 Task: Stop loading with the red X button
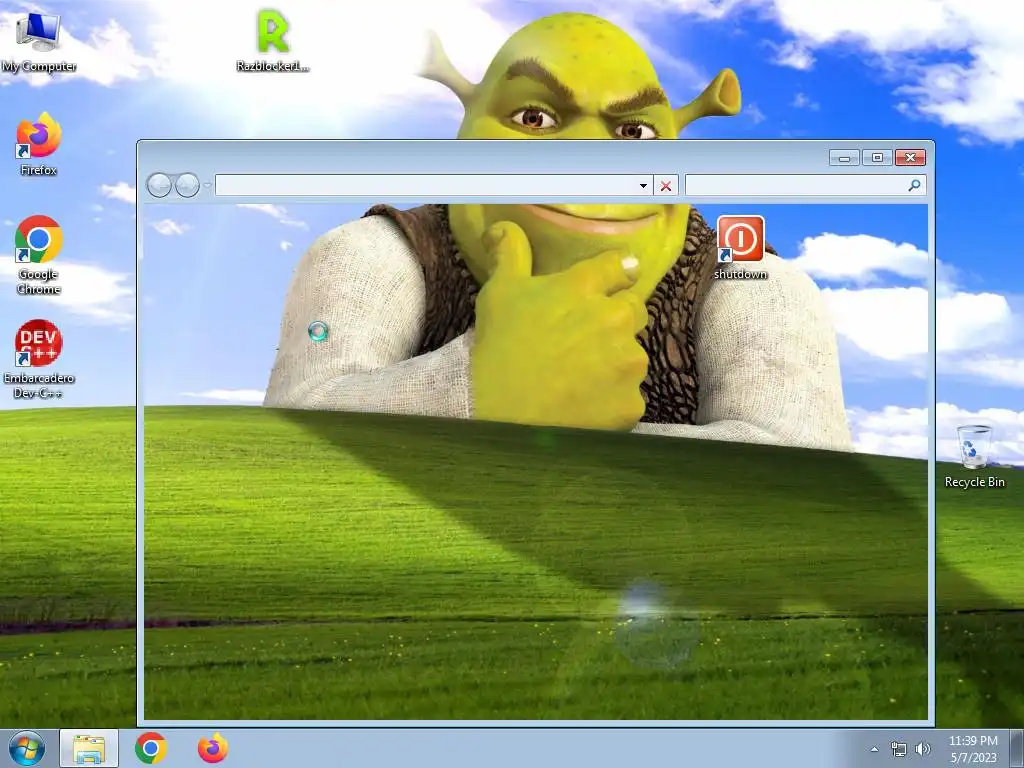click(665, 185)
